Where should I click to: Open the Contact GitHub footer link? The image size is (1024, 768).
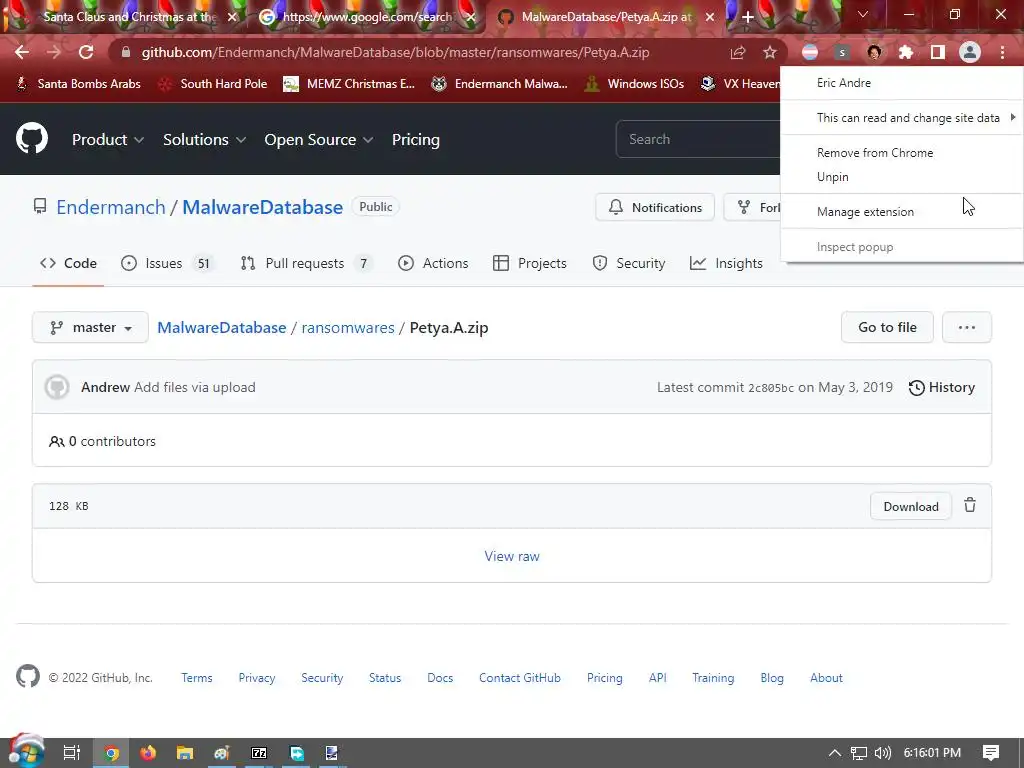point(520,678)
